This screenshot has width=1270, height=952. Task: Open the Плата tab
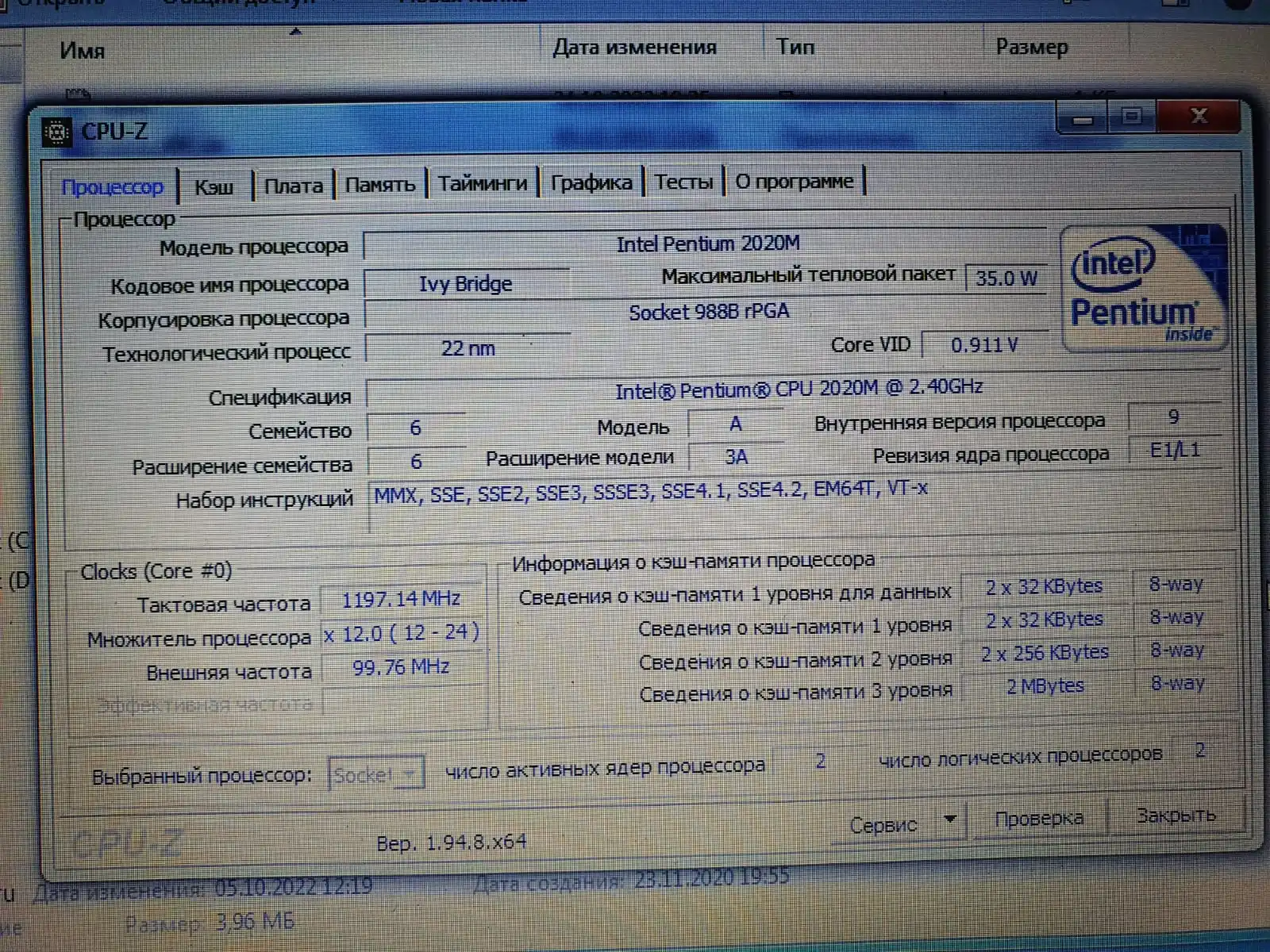293,186
